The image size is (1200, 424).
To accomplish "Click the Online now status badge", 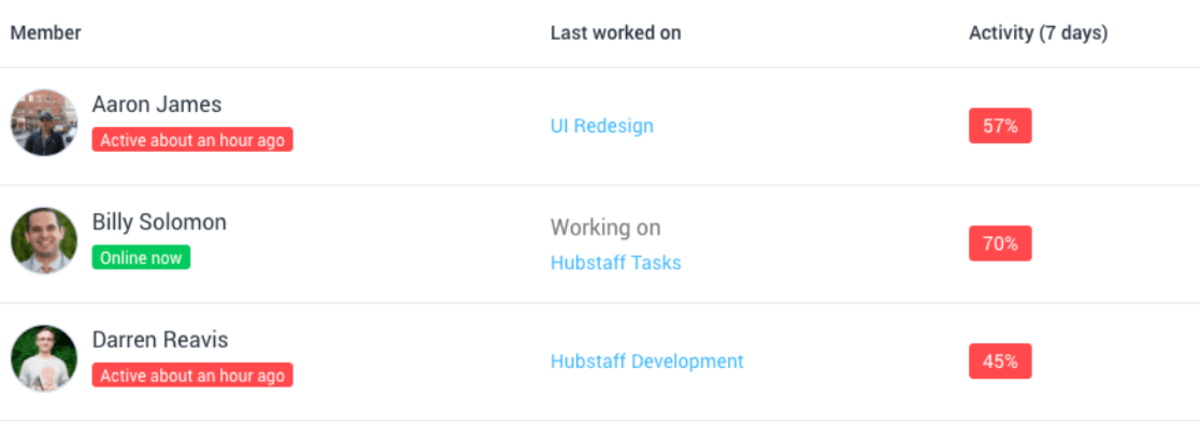I will (141, 258).
